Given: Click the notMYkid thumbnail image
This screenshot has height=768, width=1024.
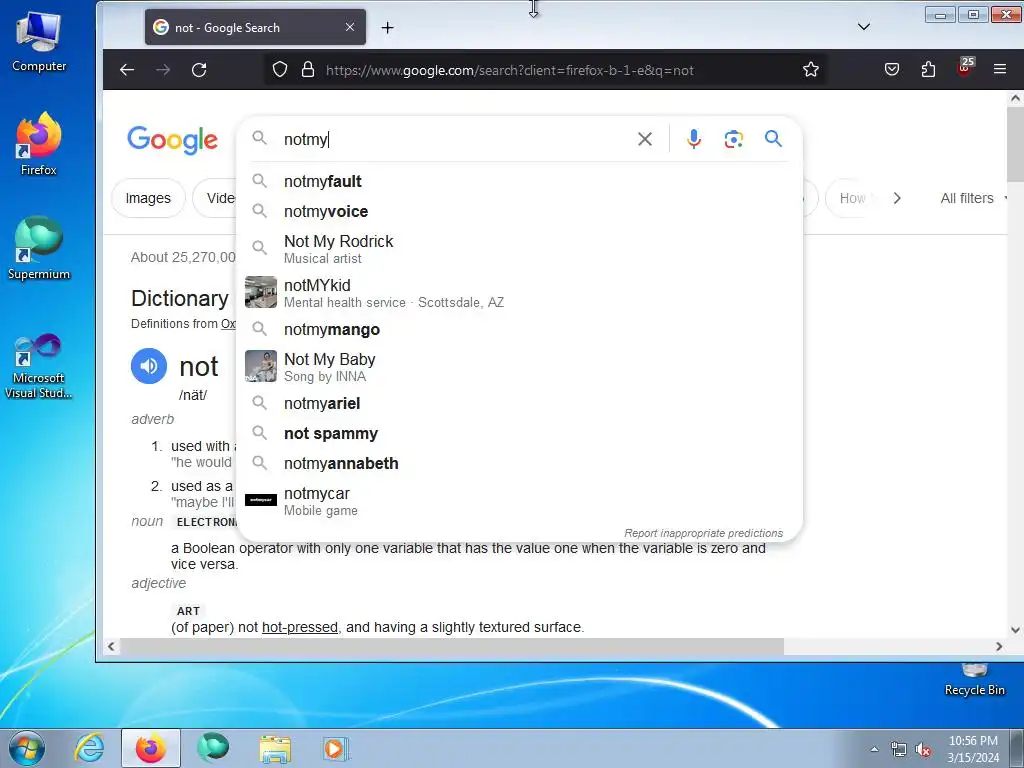Looking at the screenshot, I should [261, 292].
